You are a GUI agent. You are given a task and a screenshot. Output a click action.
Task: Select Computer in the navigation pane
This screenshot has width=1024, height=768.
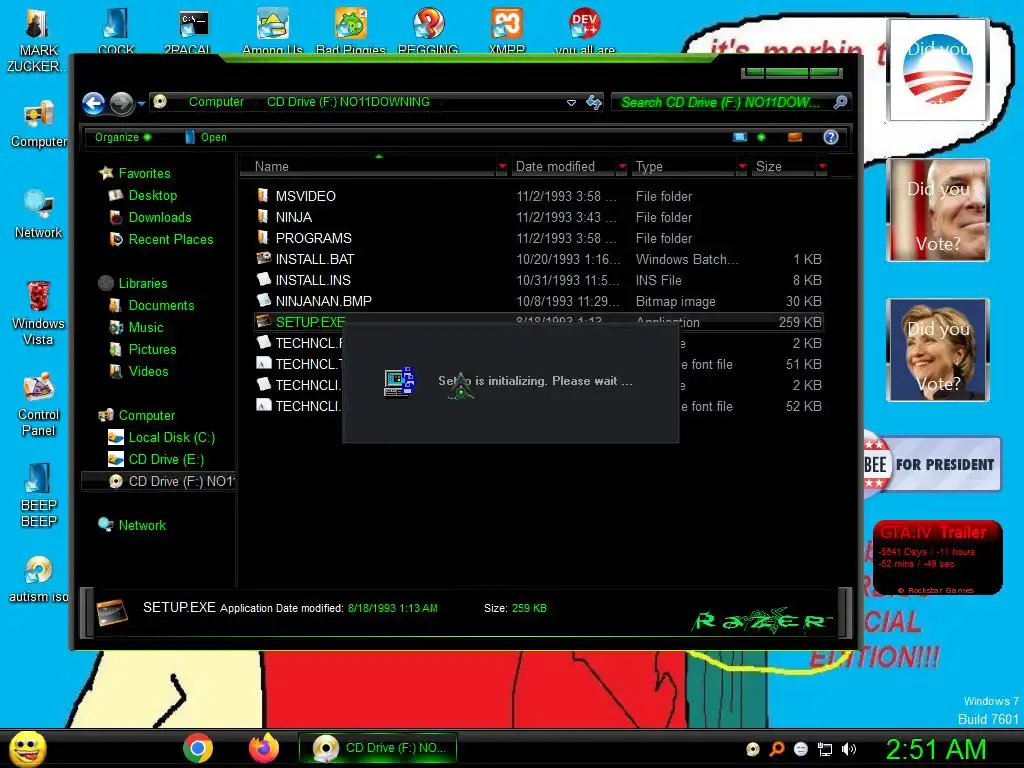tap(146, 415)
